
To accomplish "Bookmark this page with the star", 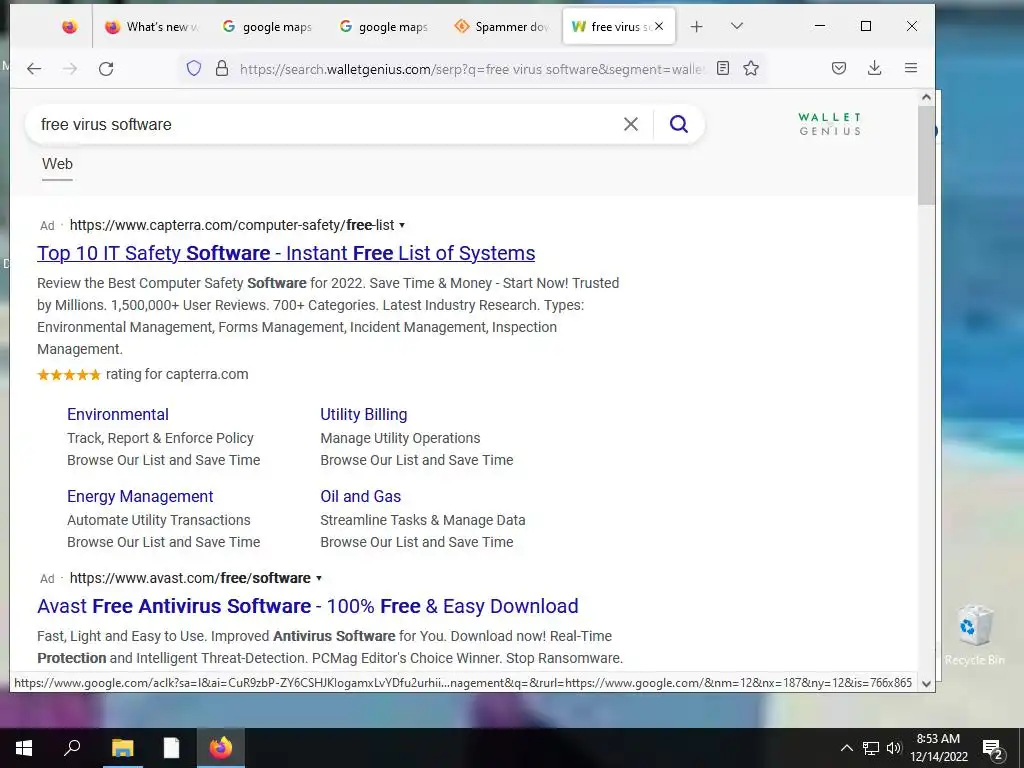I will click(751, 69).
